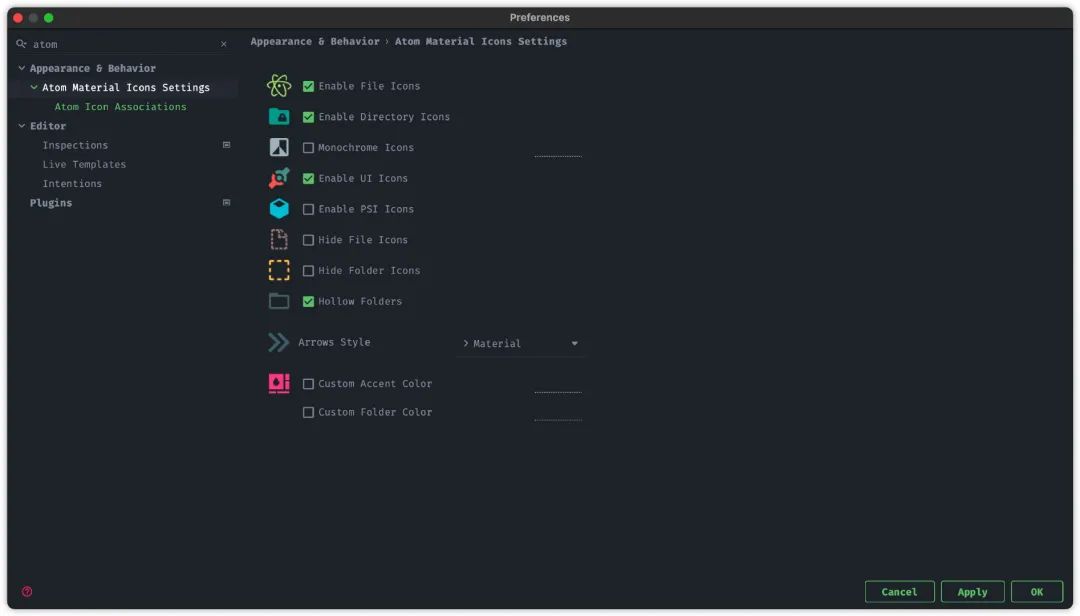Enable the Monochrome Icons checkbox
1080x616 pixels.
(308, 147)
